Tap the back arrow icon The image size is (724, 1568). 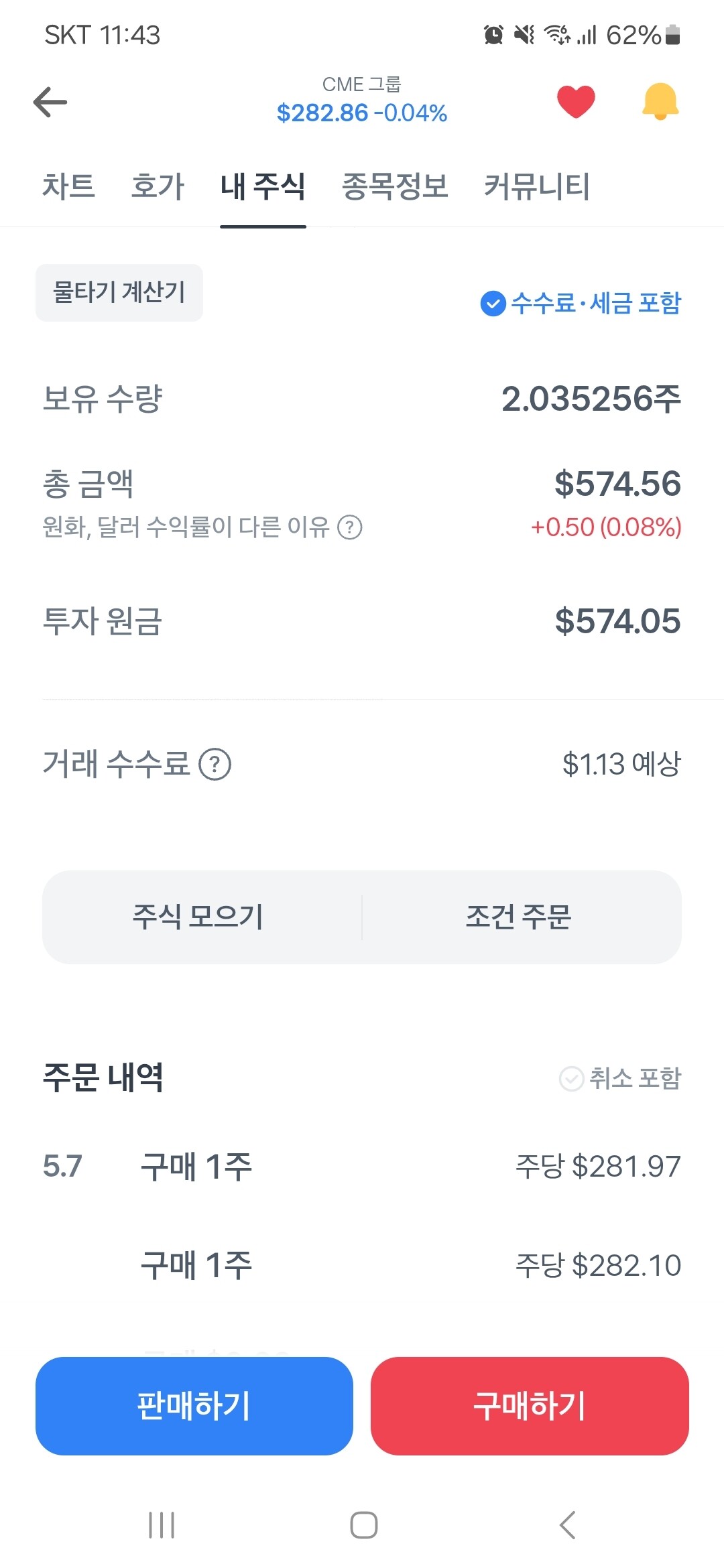click(50, 102)
